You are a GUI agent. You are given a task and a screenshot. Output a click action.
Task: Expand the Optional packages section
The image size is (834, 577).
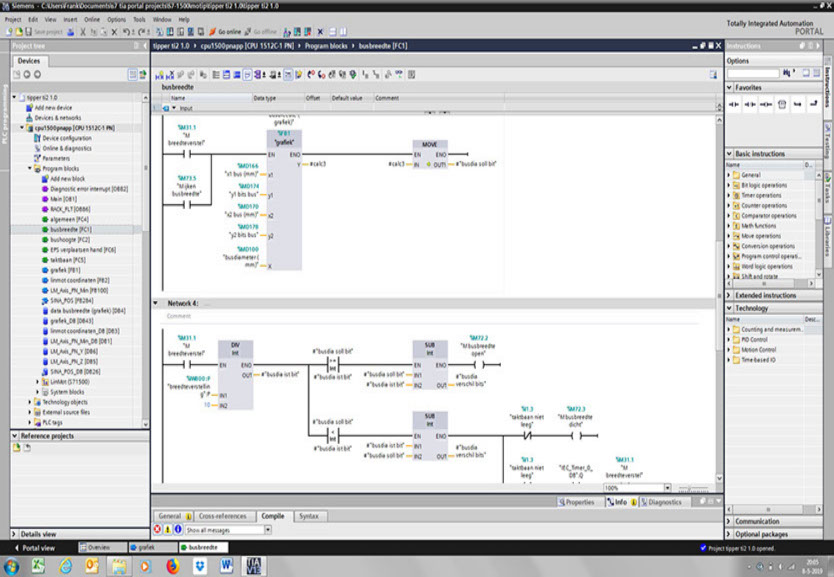(x=730, y=534)
